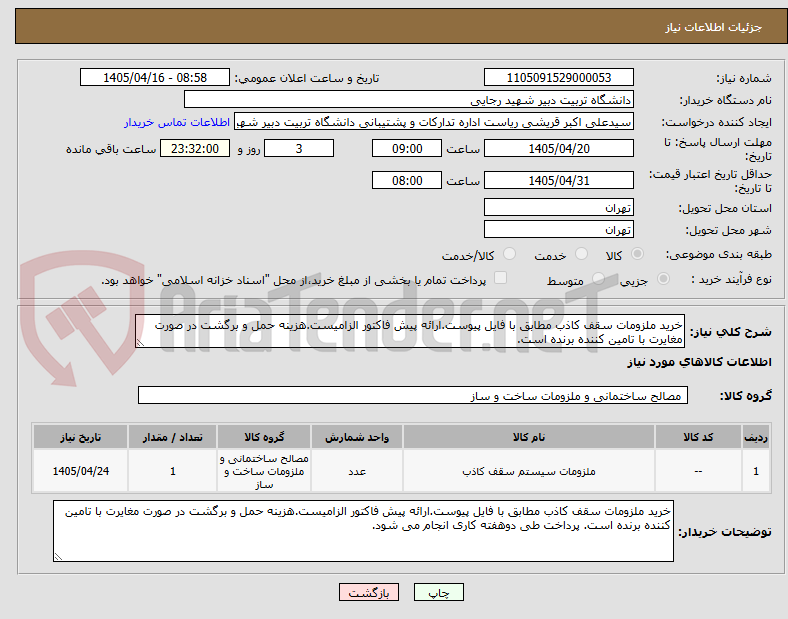Select the خدمت radio button

581,254
